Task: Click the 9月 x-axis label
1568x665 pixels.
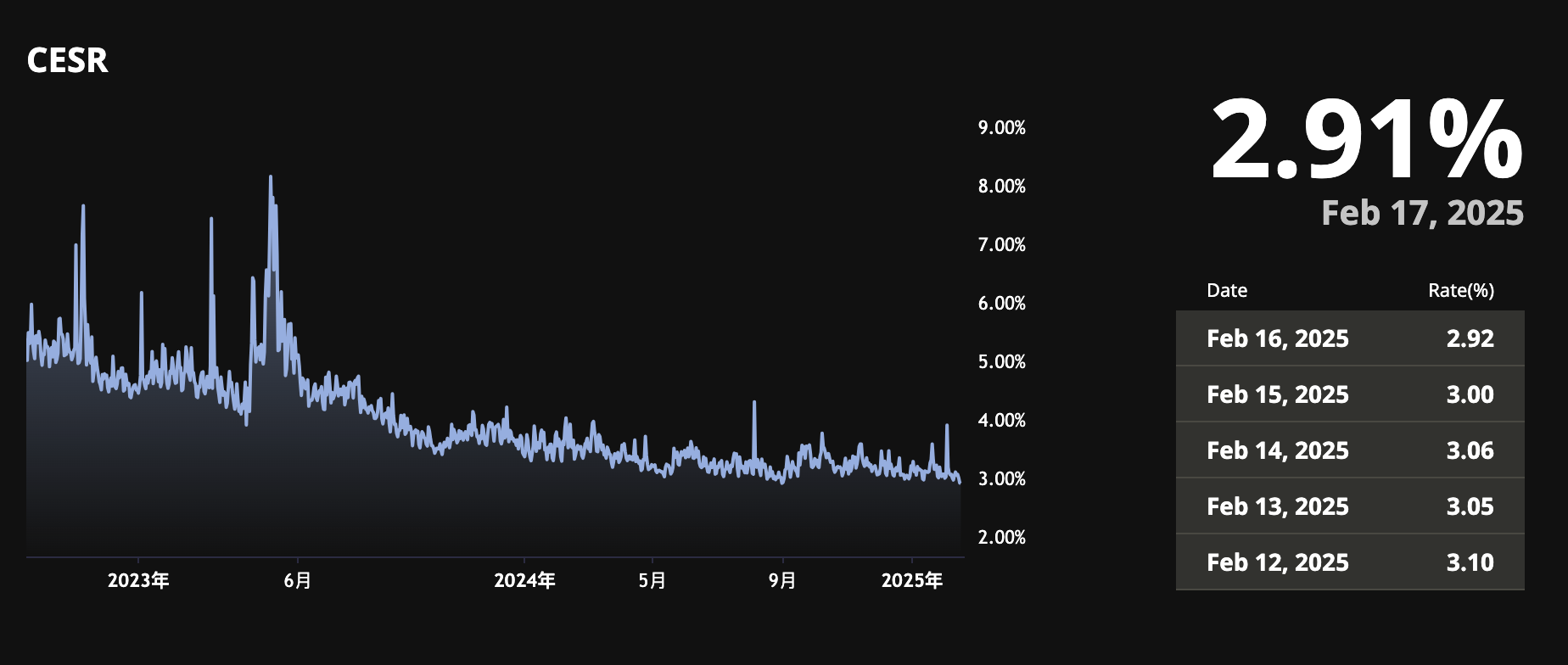Action: click(782, 581)
